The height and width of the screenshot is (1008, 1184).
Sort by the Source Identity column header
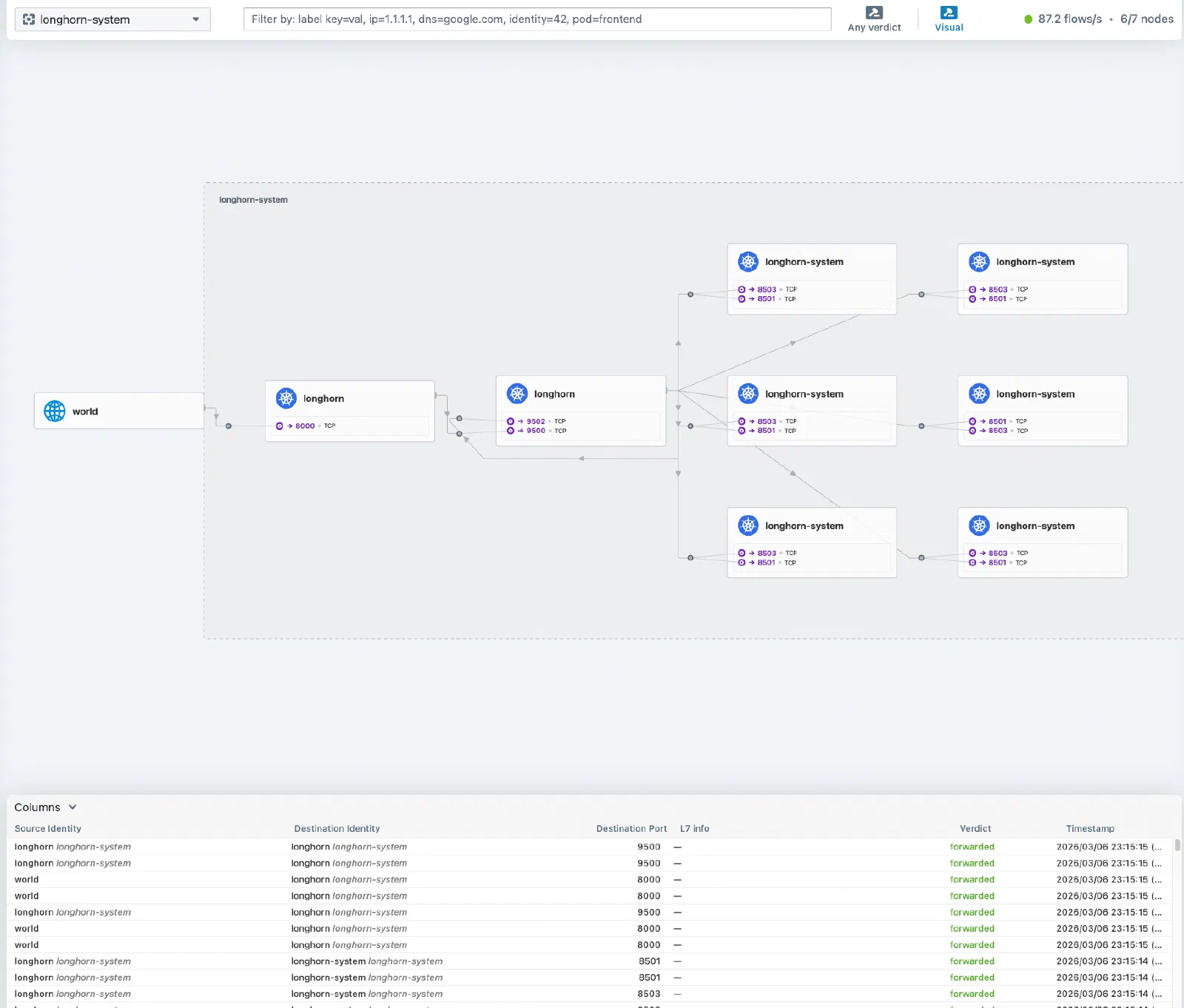(48, 828)
